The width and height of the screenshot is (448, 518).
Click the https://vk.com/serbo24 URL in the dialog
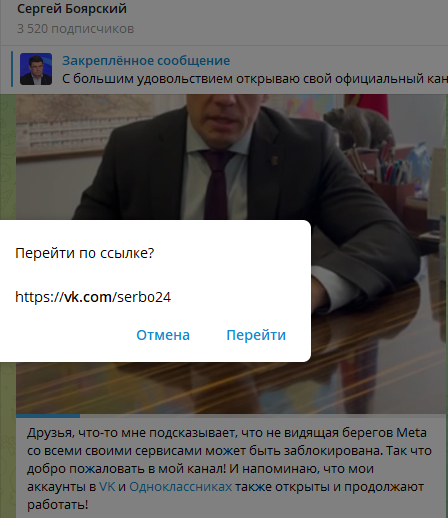pyautogui.click(x=93, y=297)
